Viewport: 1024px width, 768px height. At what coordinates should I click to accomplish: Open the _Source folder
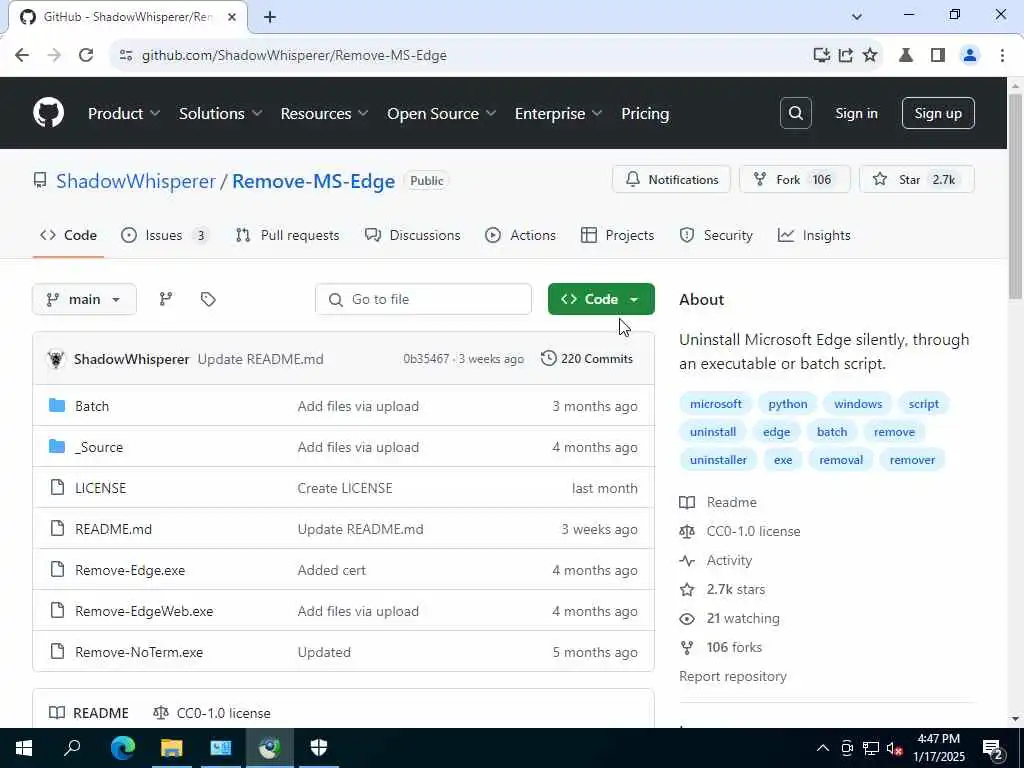coord(99,447)
